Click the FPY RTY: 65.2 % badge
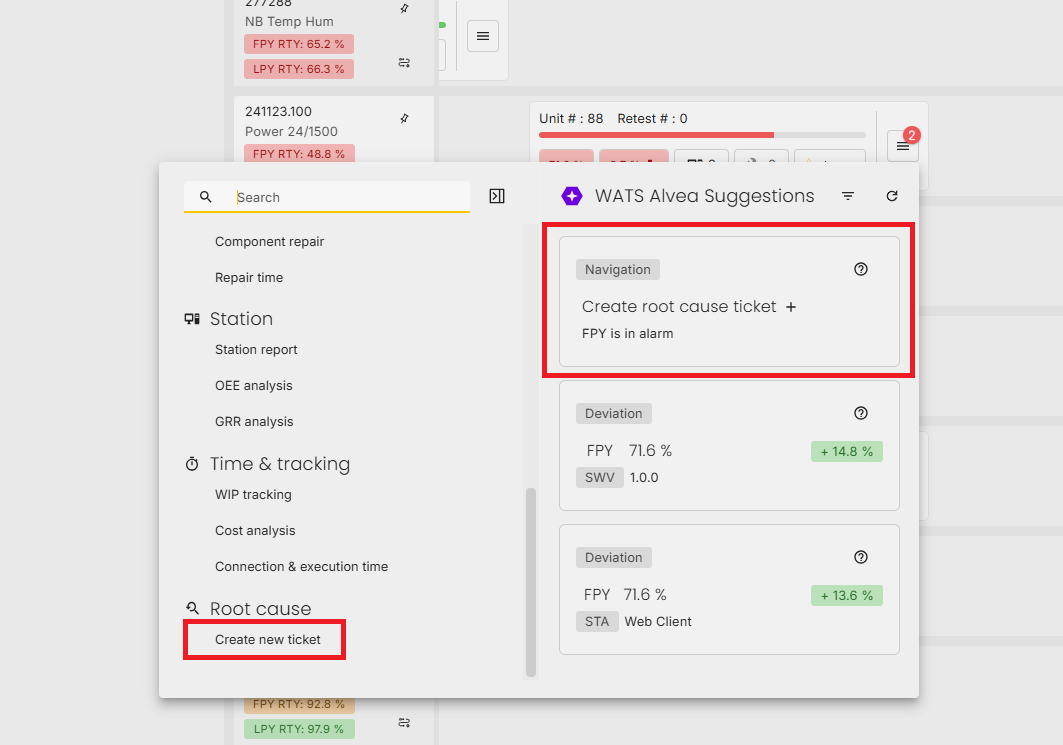This screenshot has height=745, width=1063. [299, 44]
